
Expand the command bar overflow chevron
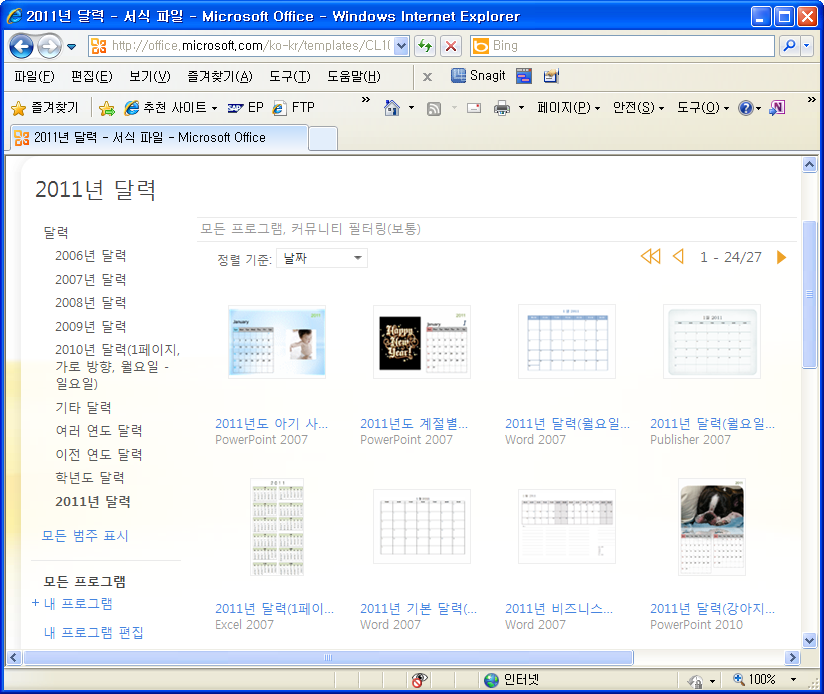pyautogui.click(x=812, y=99)
